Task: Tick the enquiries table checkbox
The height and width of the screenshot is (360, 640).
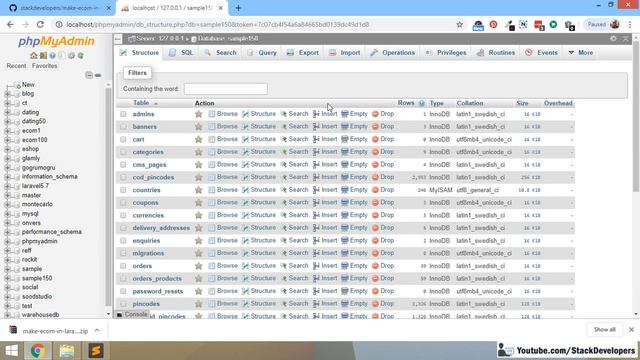Action: click(123, 241)
